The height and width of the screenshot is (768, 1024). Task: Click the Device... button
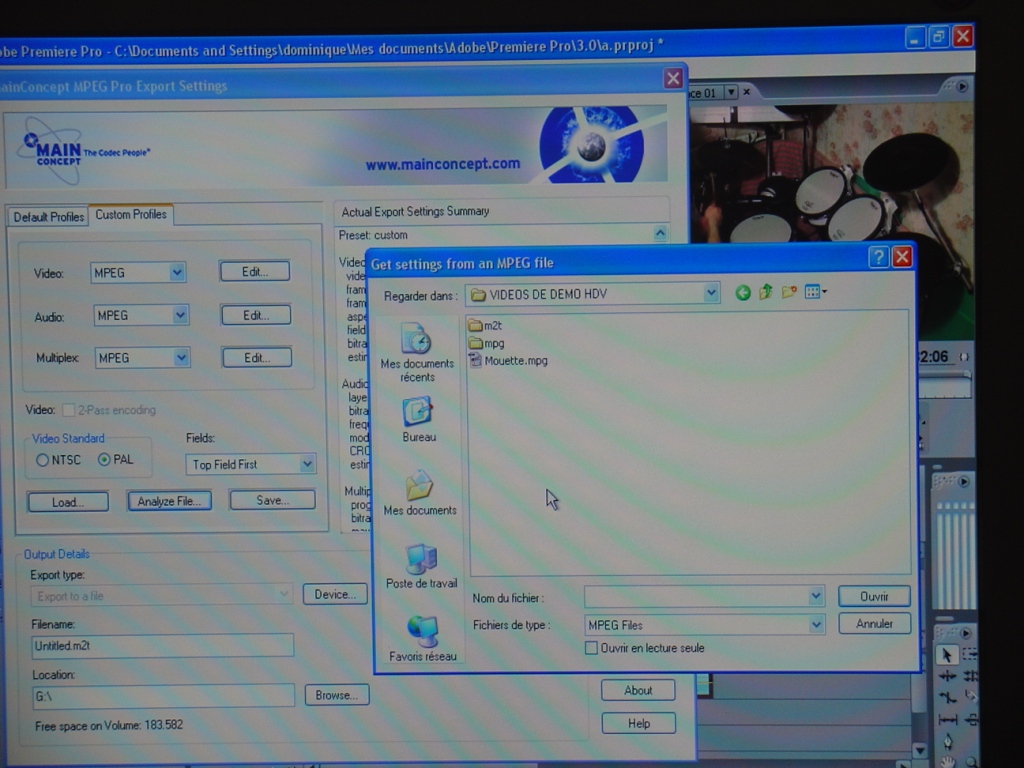tap(335, 594)
